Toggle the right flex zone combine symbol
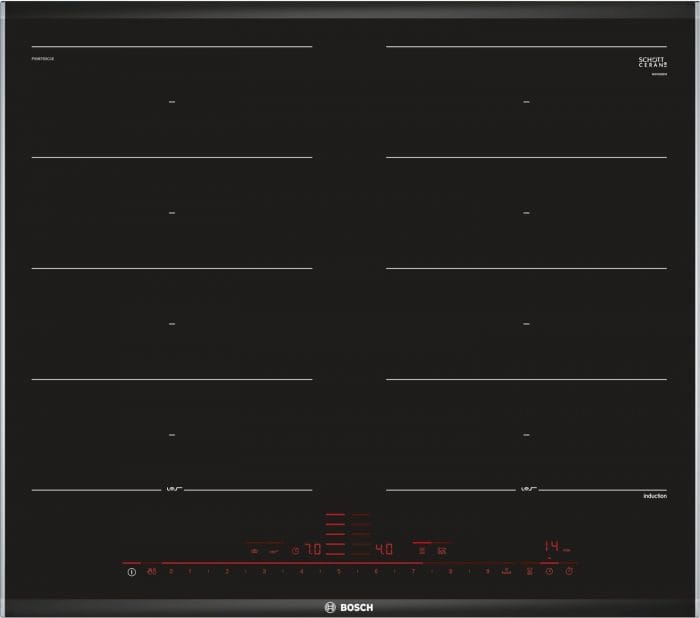This screenshot has height=618, width=700. (x=422, y=551)
